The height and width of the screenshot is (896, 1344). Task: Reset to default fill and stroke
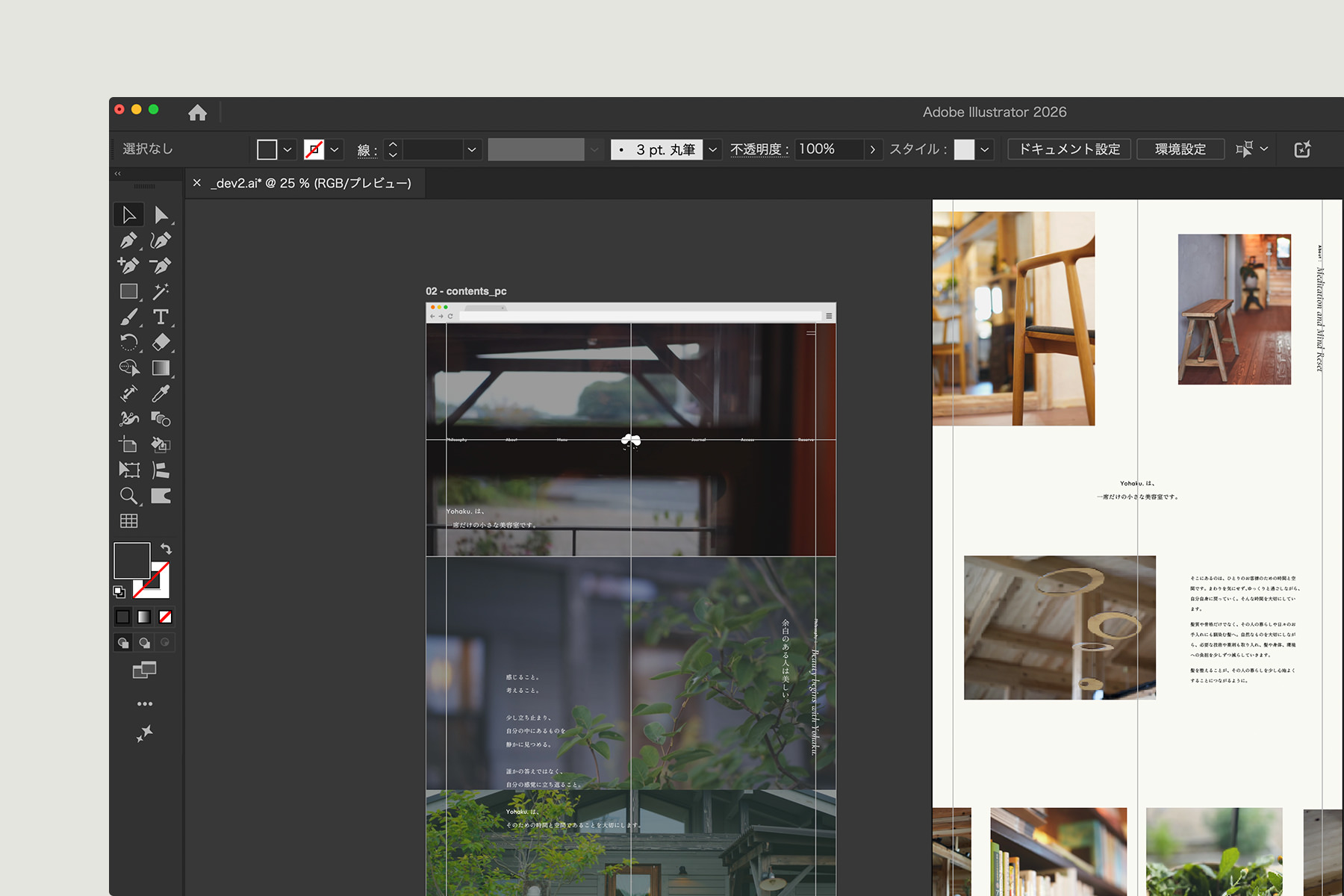click(119, 592)
